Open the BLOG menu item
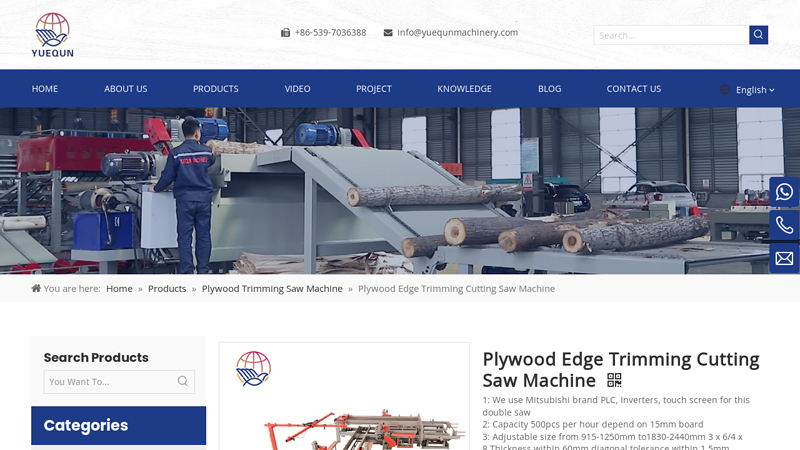Image resolution: width=800 pixels, height=450 pixels. coord(549,89)
